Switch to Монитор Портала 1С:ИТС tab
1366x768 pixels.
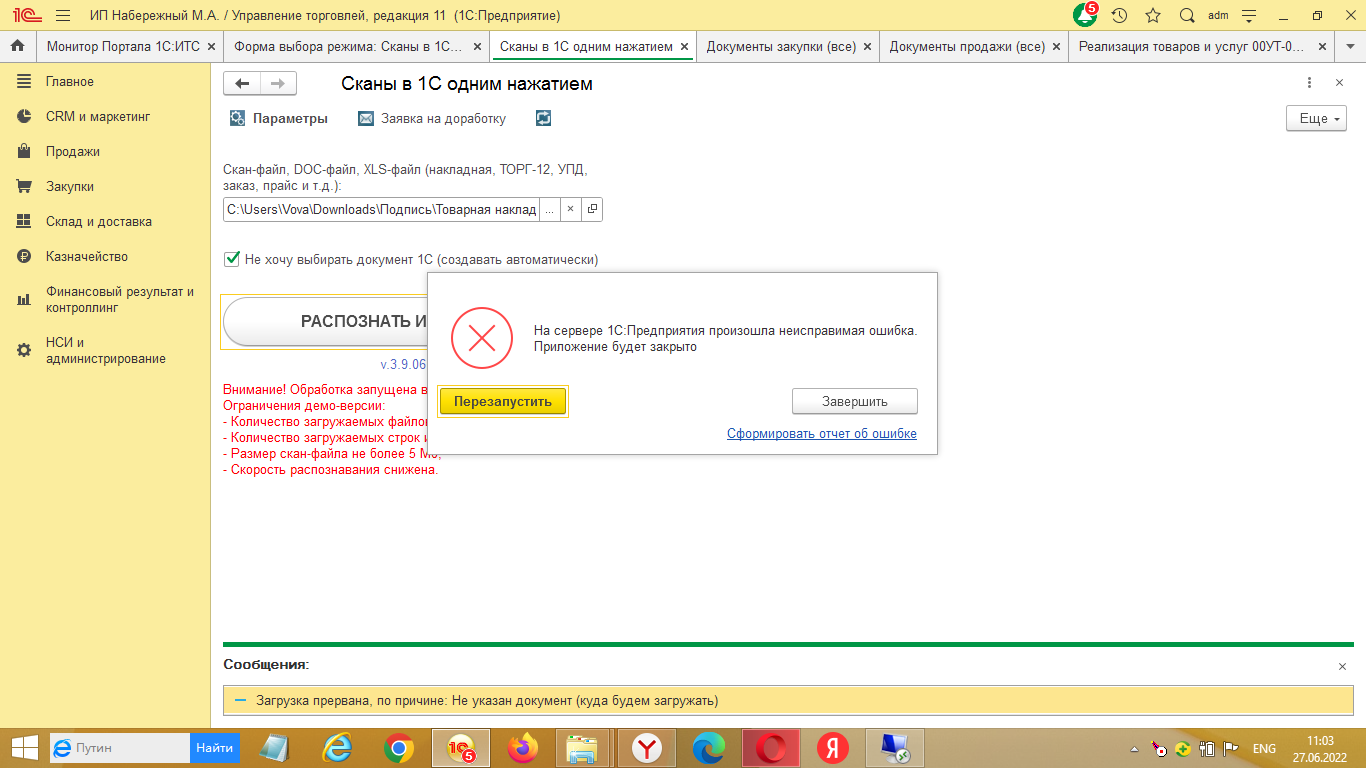coord(124,46)
